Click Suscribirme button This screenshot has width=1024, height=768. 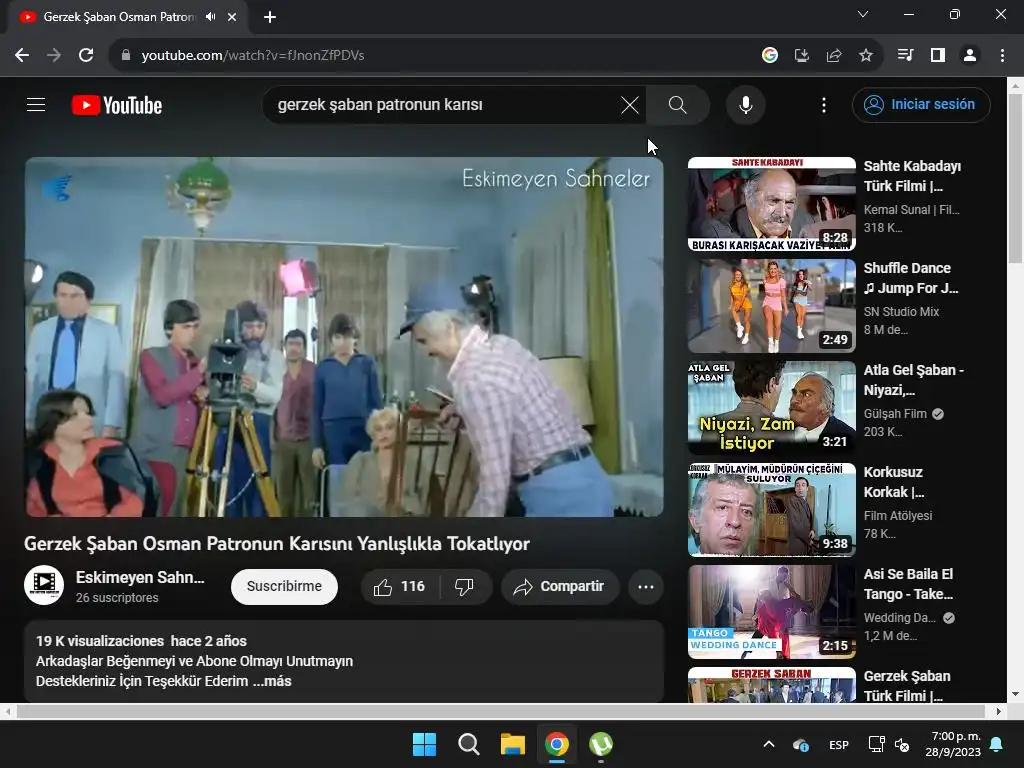[284, 586]
